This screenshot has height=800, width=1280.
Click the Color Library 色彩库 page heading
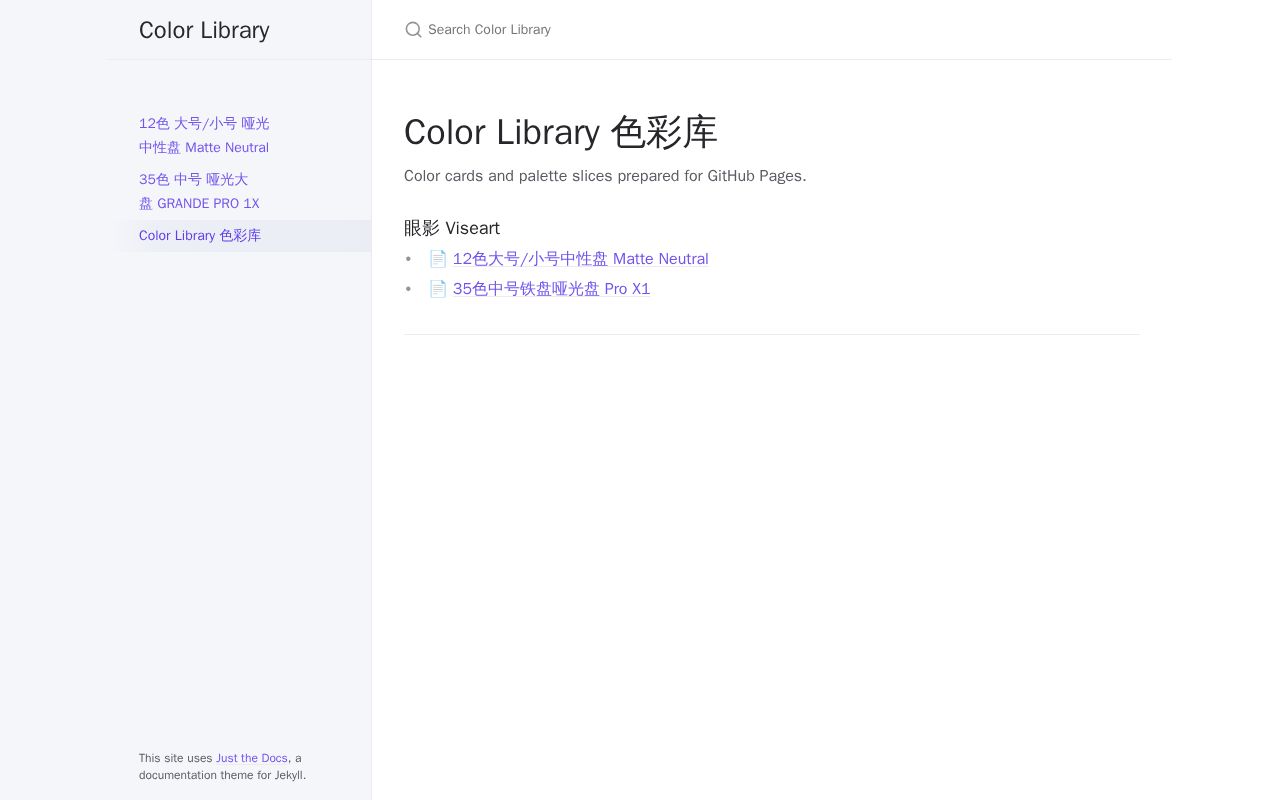click(x=561, y=132)
